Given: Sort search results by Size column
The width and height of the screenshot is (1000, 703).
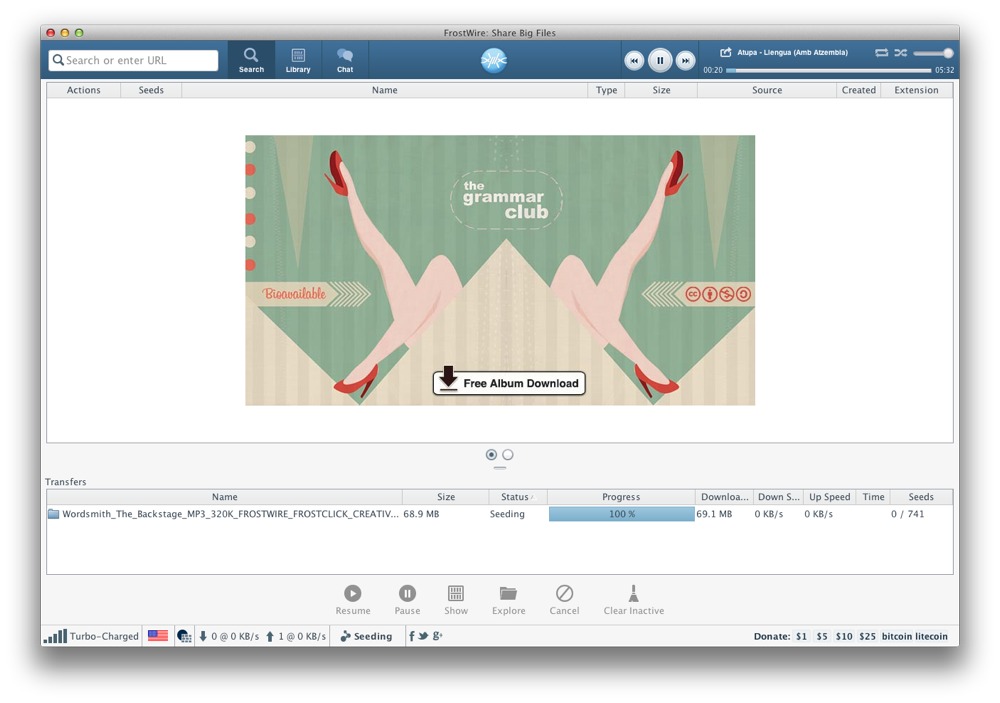Looking at the screenshot, I should pos(661,90).
